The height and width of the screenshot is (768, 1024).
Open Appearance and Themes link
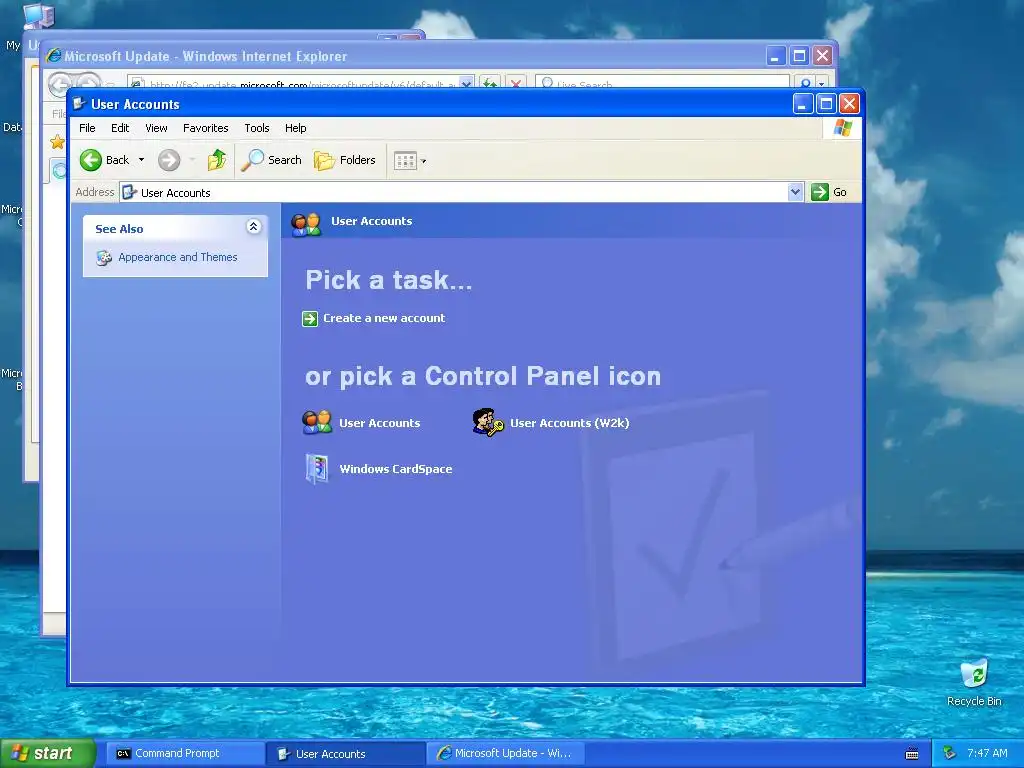[x=178, y=257]
